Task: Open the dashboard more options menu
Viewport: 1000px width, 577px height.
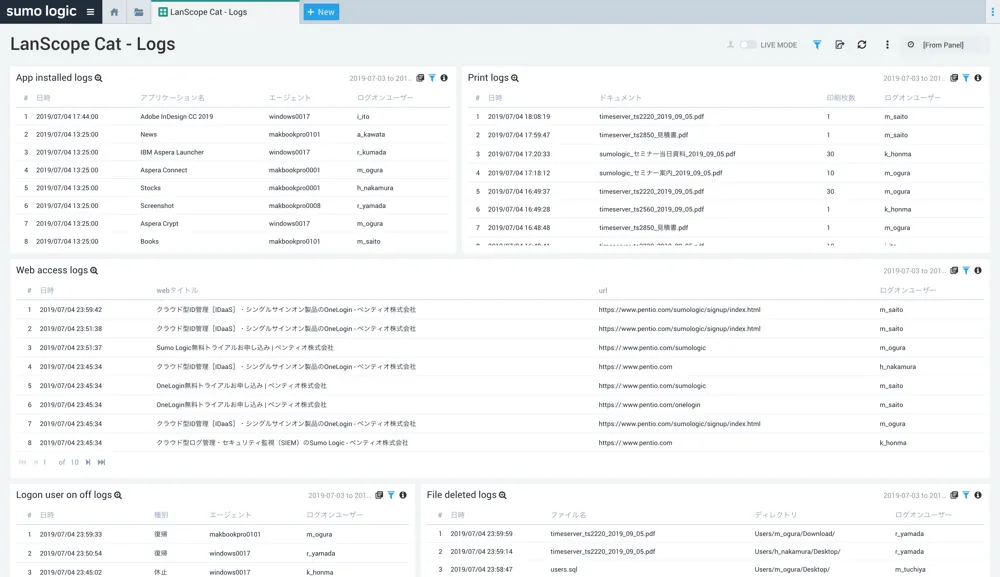Action: [x=887, y=45]
